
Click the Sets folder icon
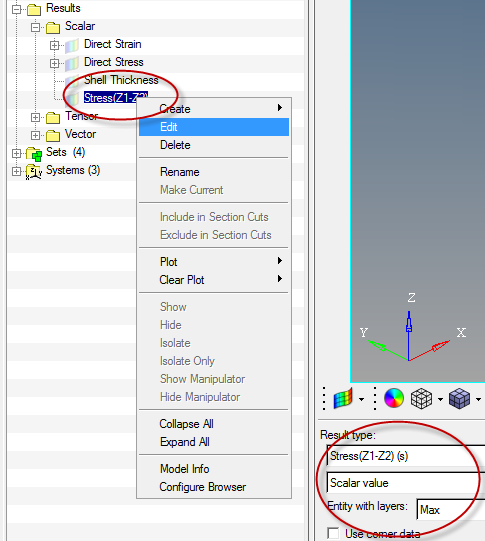(x=34, y=153)
